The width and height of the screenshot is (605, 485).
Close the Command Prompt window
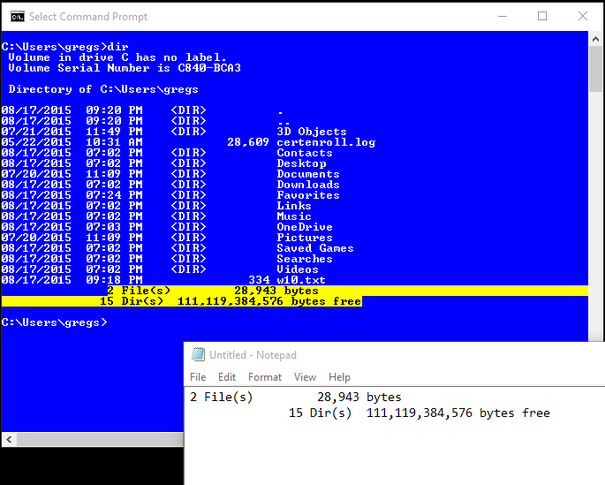(x=583, y=16)
